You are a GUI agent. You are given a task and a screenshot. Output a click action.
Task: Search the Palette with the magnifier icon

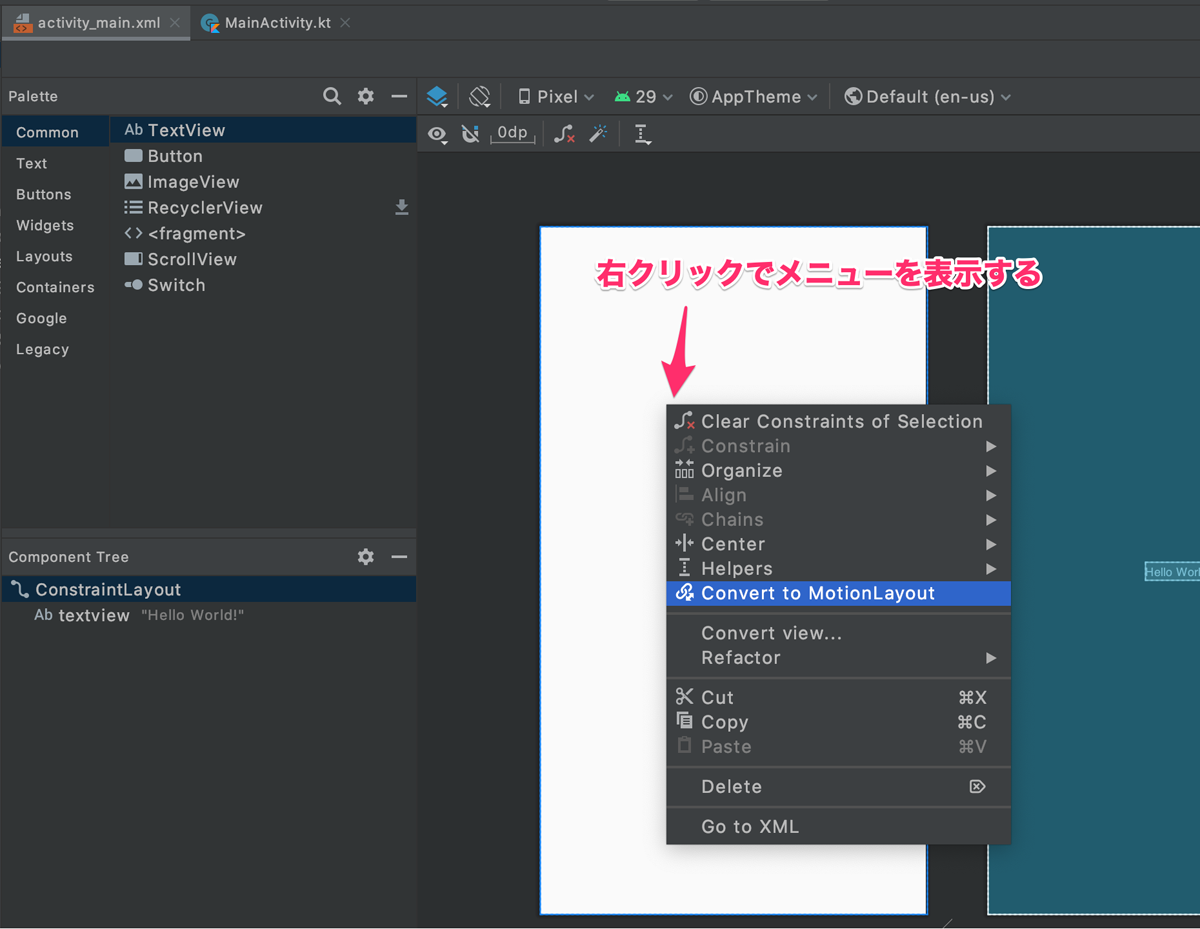pos(332,96)
